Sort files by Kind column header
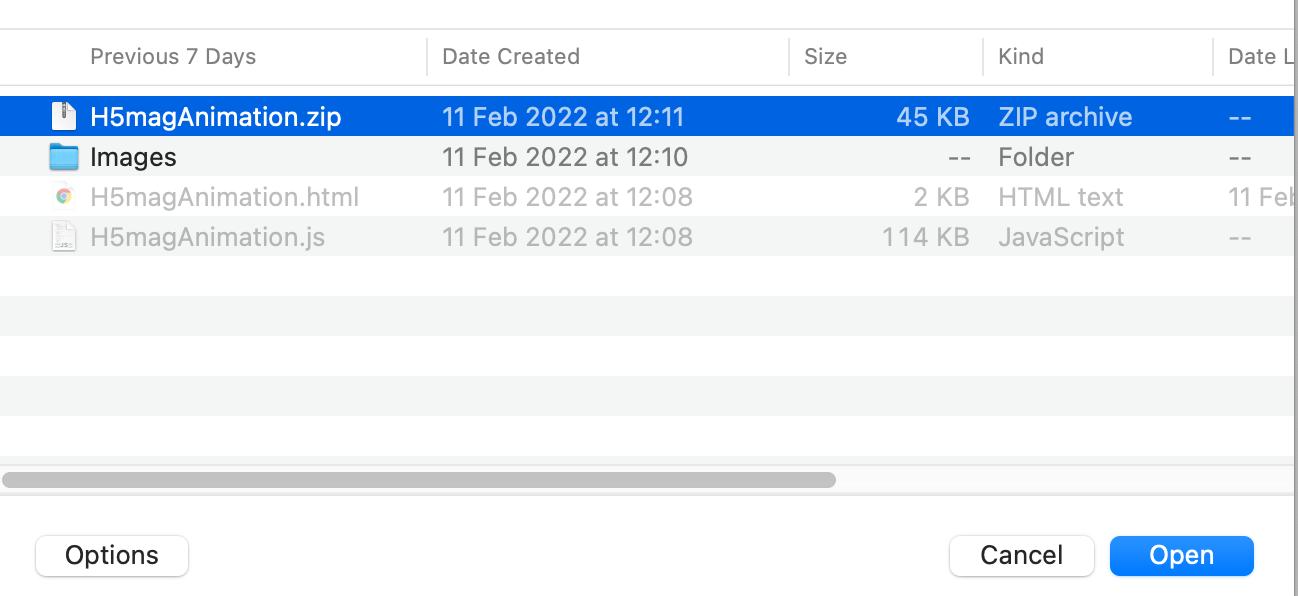Image resolution: width=1298 pixels, height=596 pixels. pyautogui.click(x=1020, y=57)
